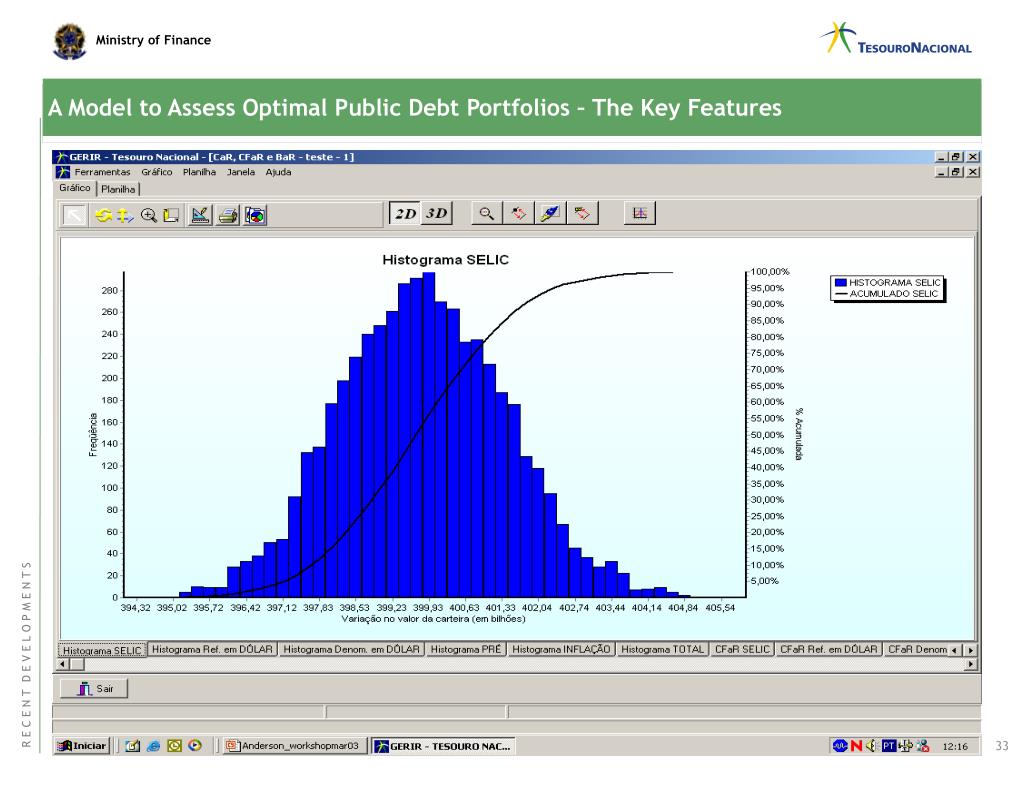The image size is (1024, 791).
Task: Click the GERIR application icon in menu bar
Action: (x=63, y=172)
